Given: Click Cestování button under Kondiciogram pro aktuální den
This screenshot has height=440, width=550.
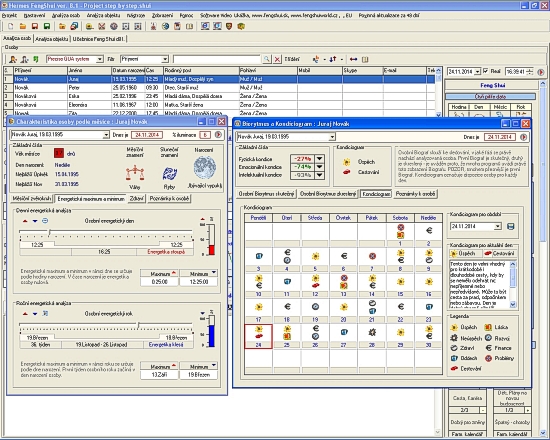Looking at the screenshot, I should 499,253.
